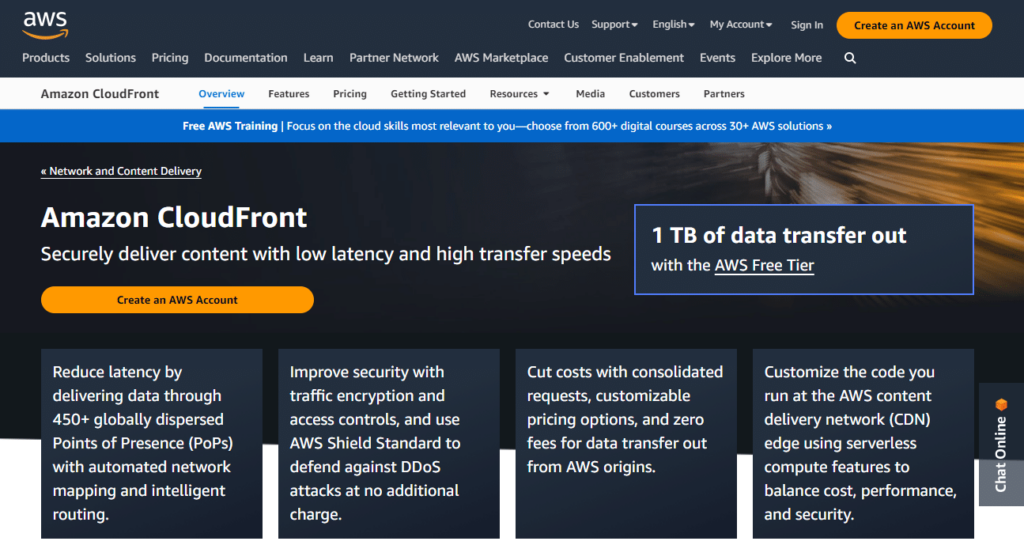The height and width of the screenshot is (560, 1024).
Task: Click the Amazon CloudFront main heading
Action: point(174,217)
